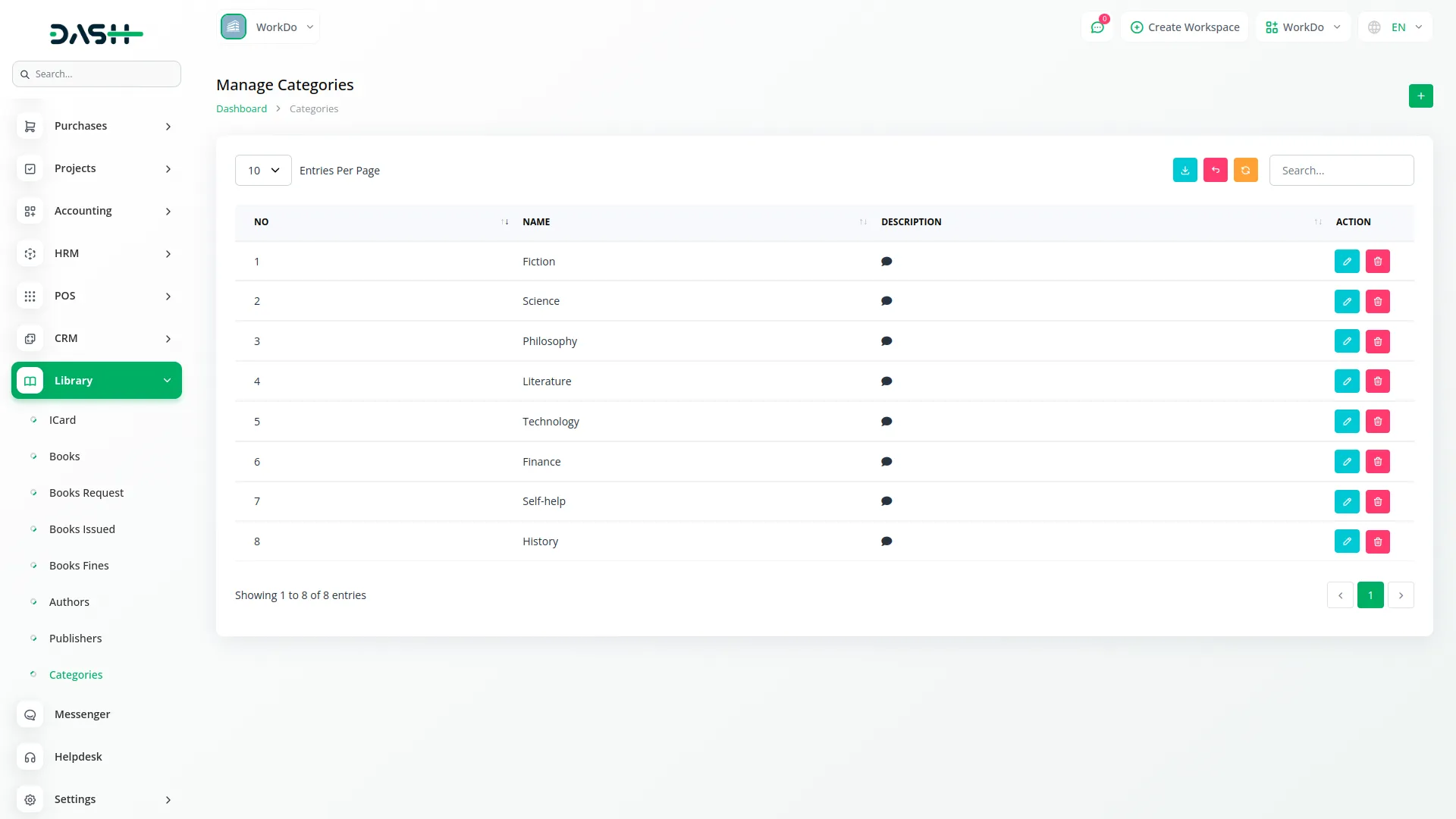
Task: Edit the Fiction category
Action: click(1346, 262)
